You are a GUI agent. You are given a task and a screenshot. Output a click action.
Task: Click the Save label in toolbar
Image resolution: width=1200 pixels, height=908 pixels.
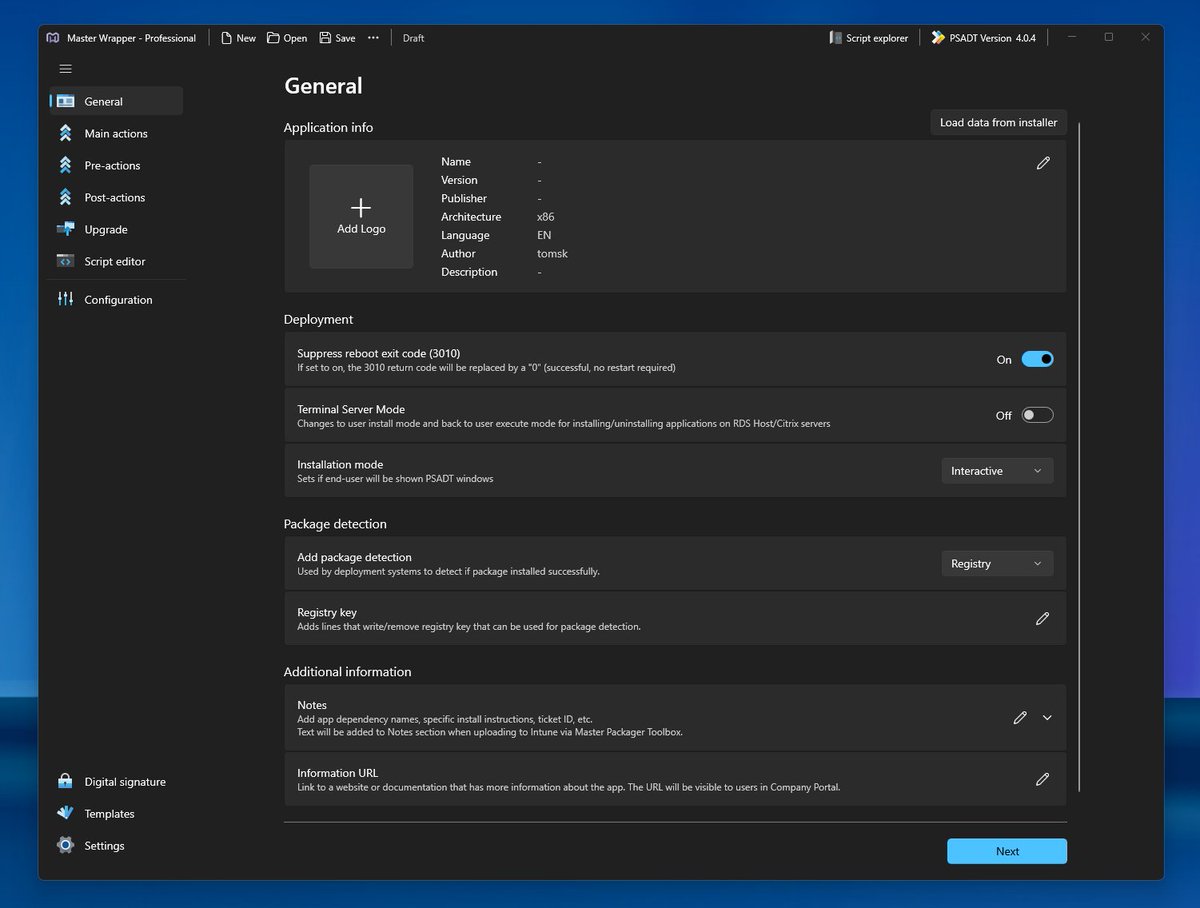click(345, 38)
